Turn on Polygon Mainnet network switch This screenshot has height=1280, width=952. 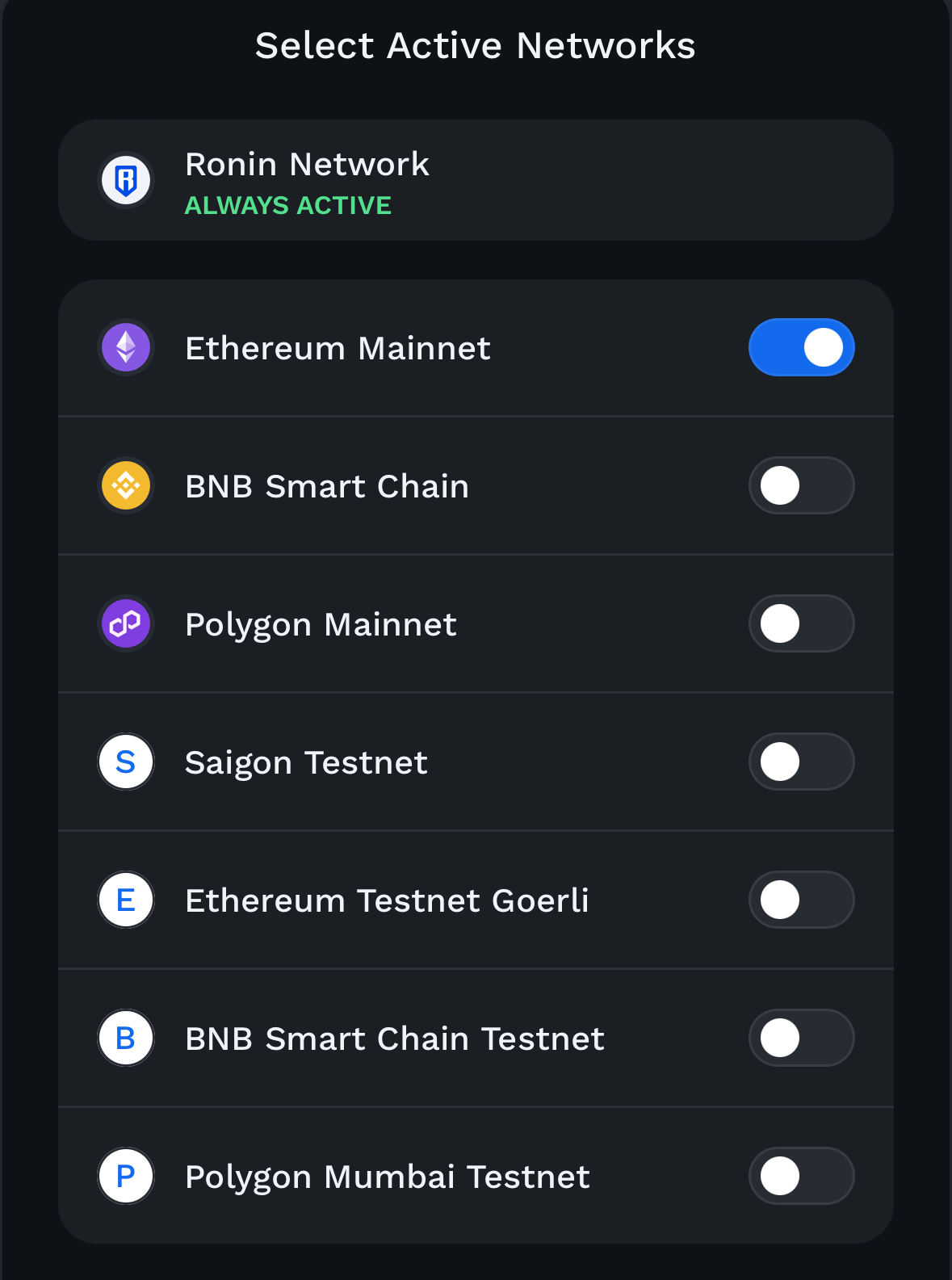802,624
